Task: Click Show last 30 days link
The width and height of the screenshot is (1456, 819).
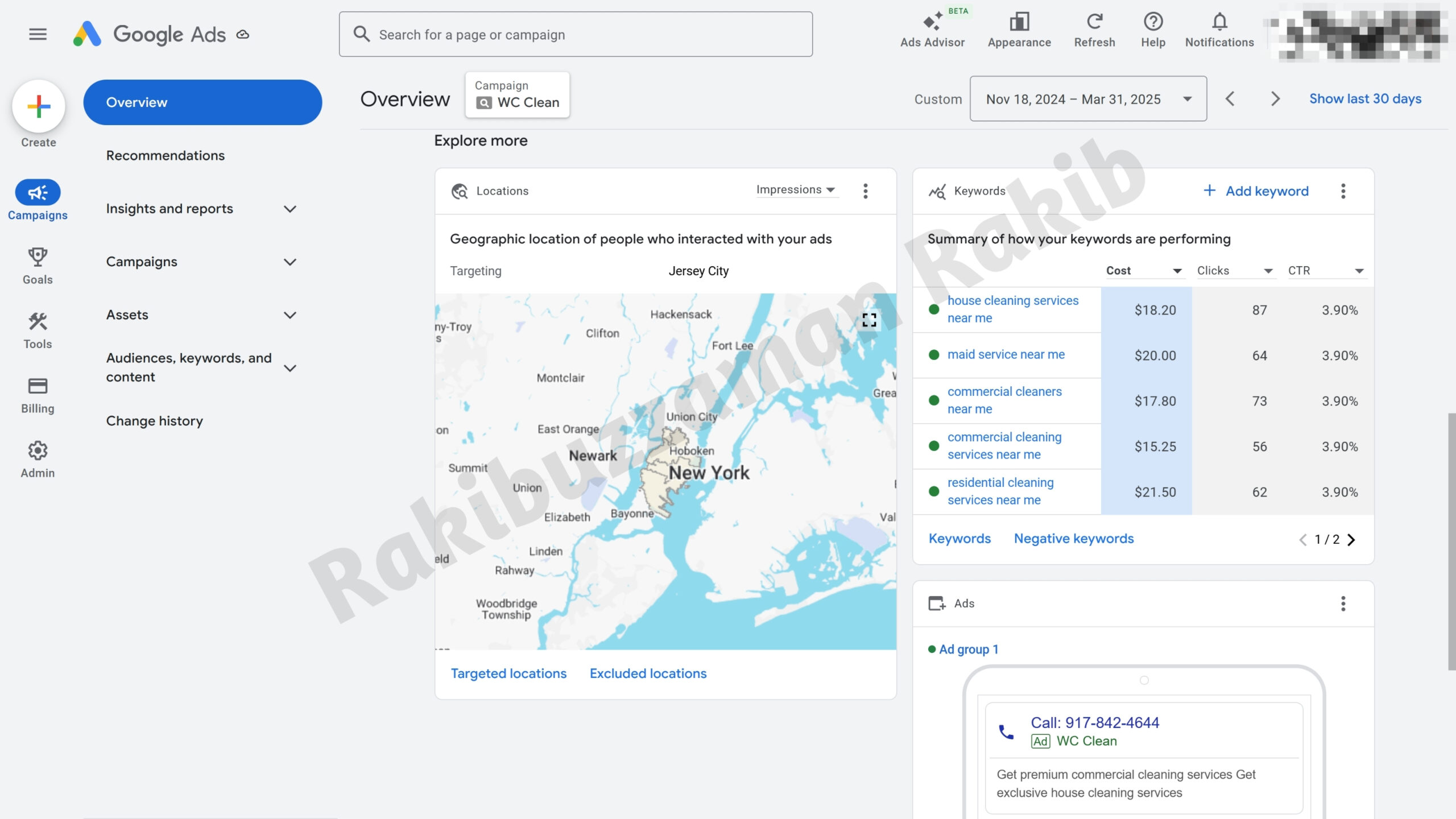Action: pyautogui.click(x=1365, y=99)
